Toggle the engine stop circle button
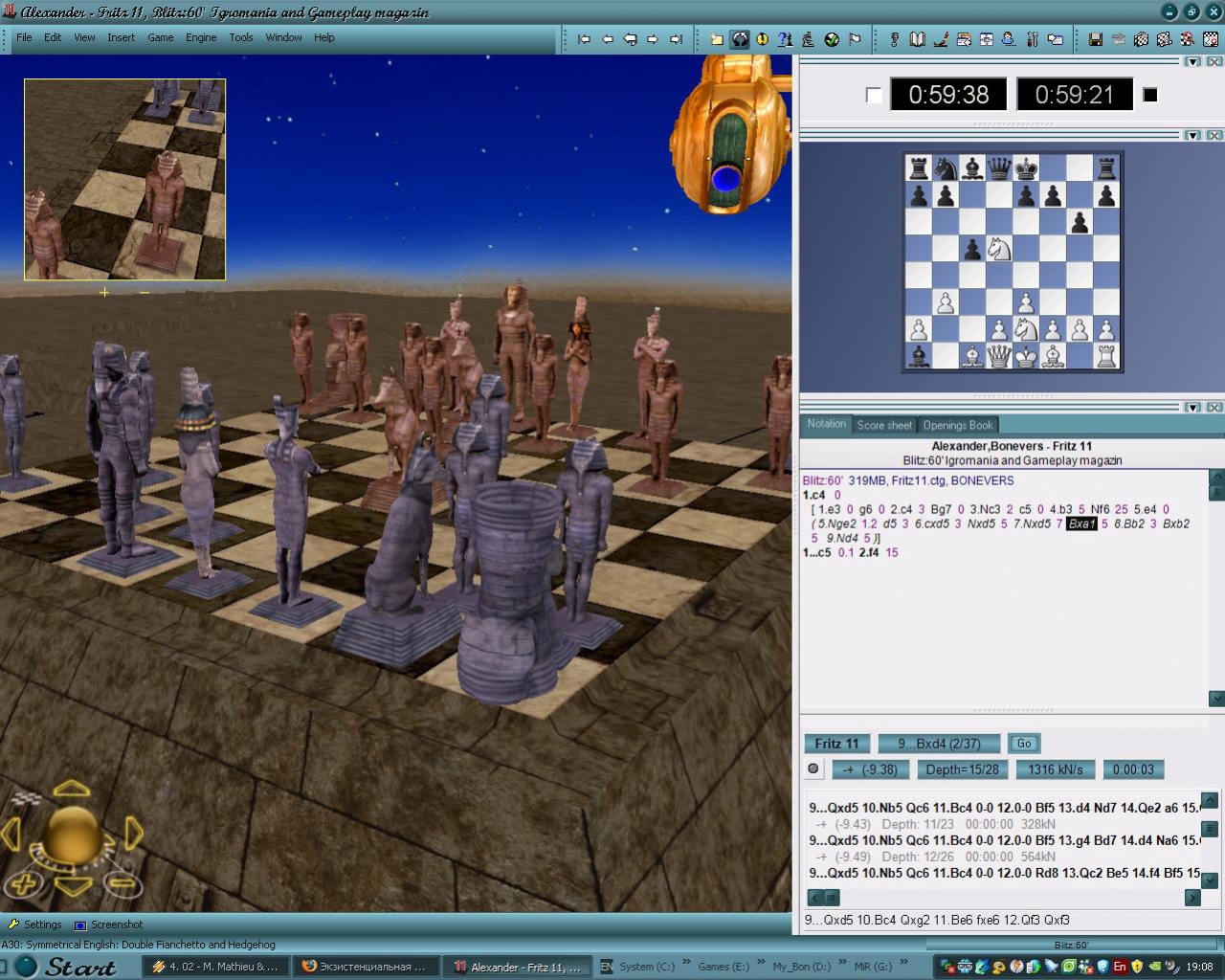1225x980 pixels. click(813, 768)
